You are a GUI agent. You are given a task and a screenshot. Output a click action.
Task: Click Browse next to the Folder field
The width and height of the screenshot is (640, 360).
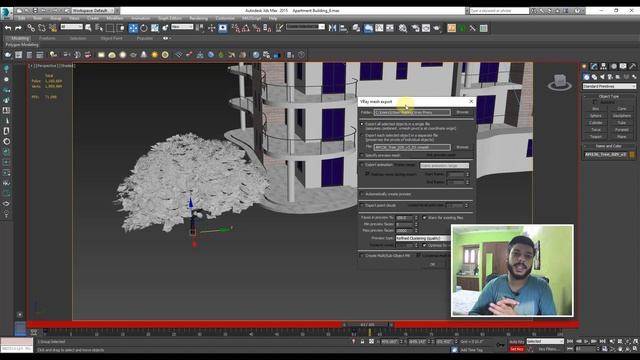click(462, 112)
